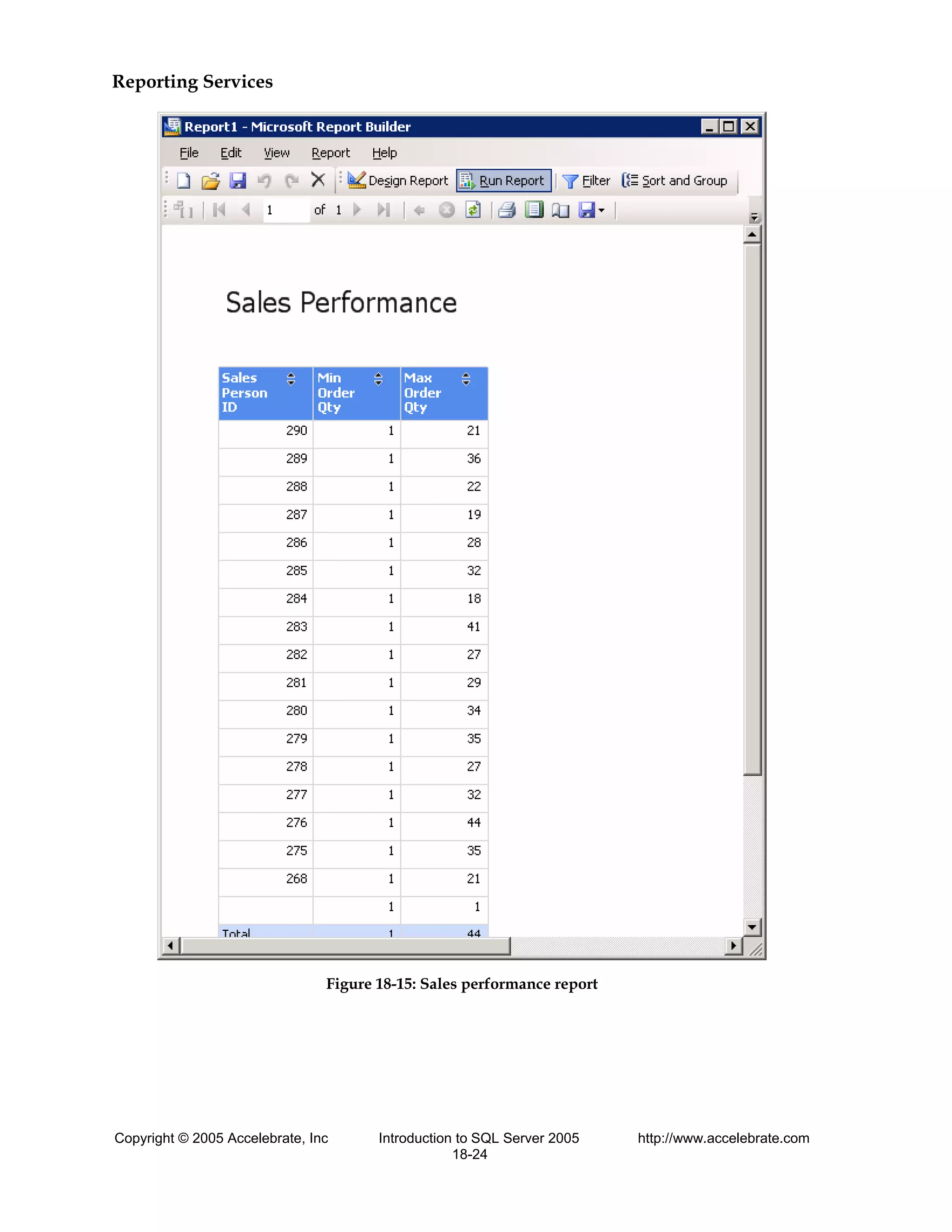This screenshot has width=952, height=1232.
Task: Open the Filter tool
Action: click(587, 180)
